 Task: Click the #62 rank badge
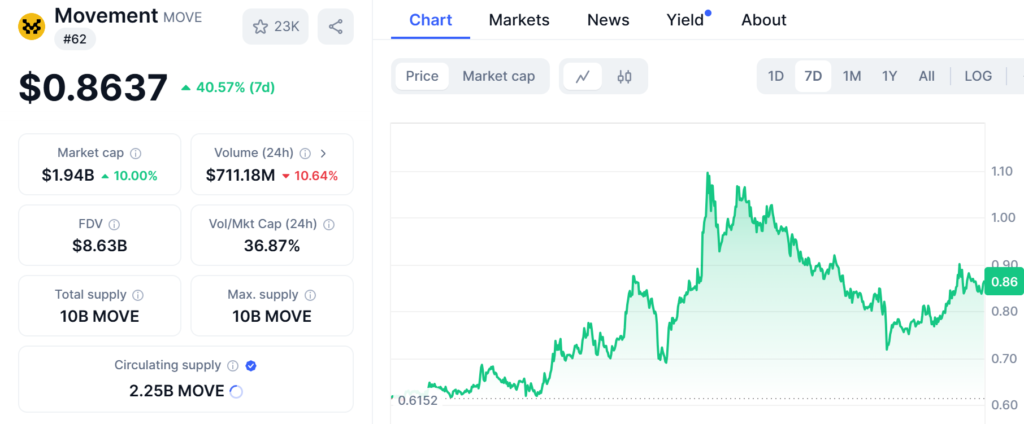[x=74, y=39]
